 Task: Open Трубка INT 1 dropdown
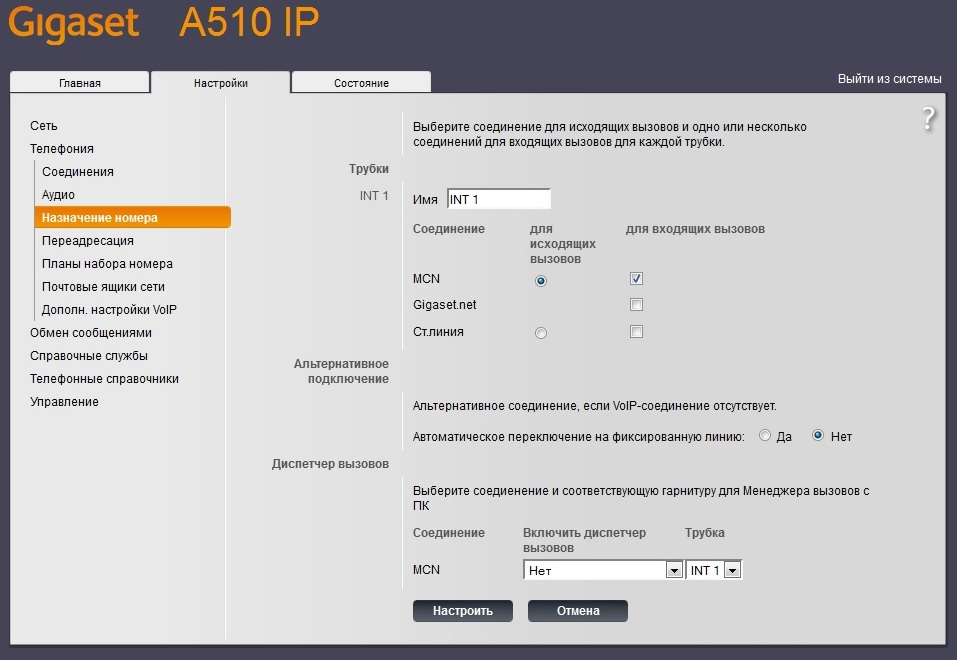pyautogui.click(x=713, y=570)
